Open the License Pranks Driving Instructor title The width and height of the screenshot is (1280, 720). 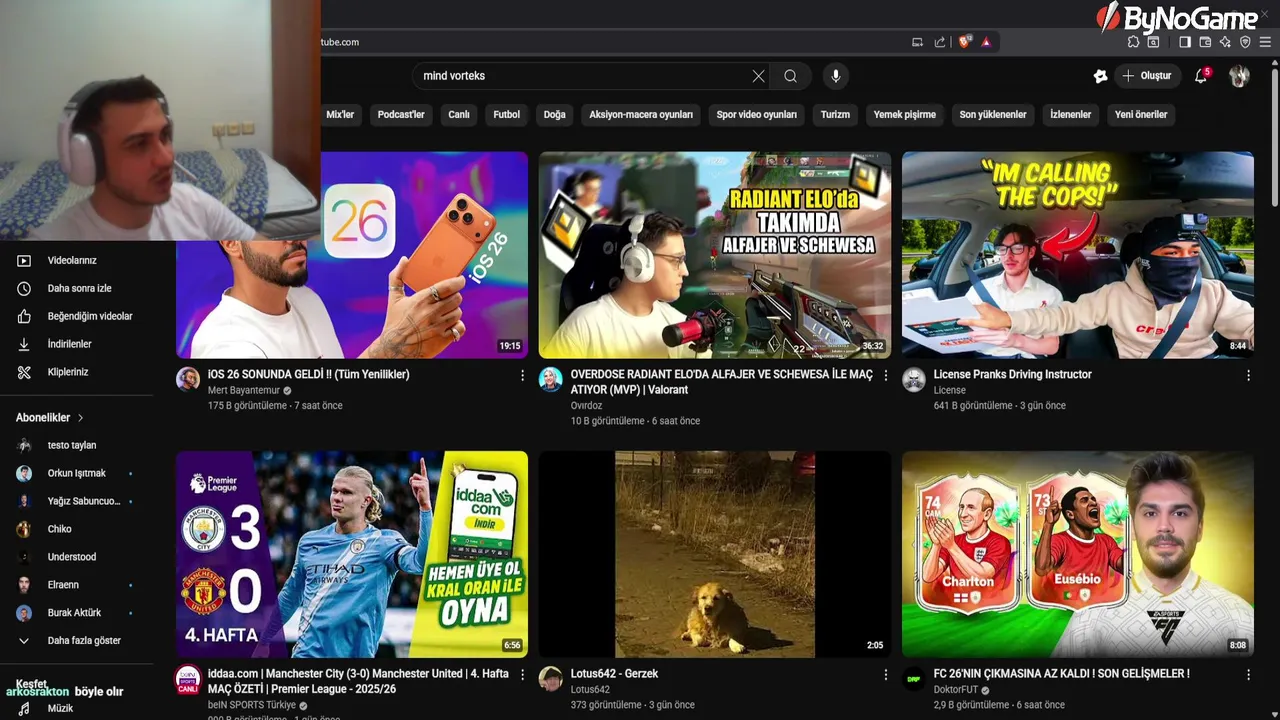1012,374
